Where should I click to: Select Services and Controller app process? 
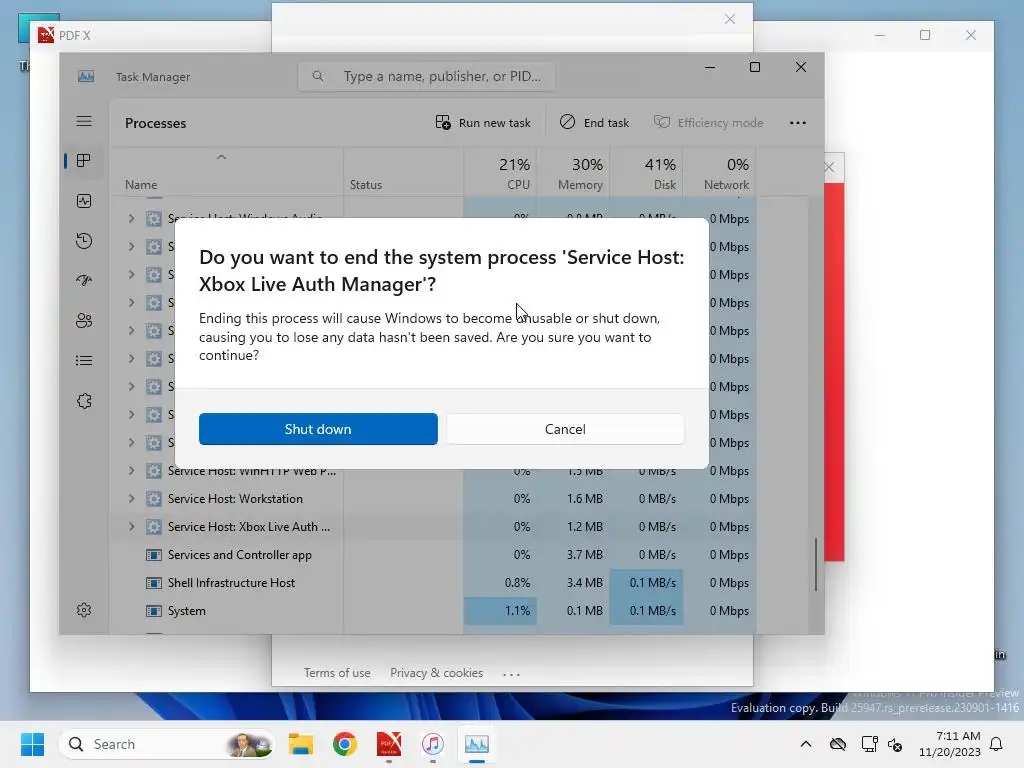point(240,555)
